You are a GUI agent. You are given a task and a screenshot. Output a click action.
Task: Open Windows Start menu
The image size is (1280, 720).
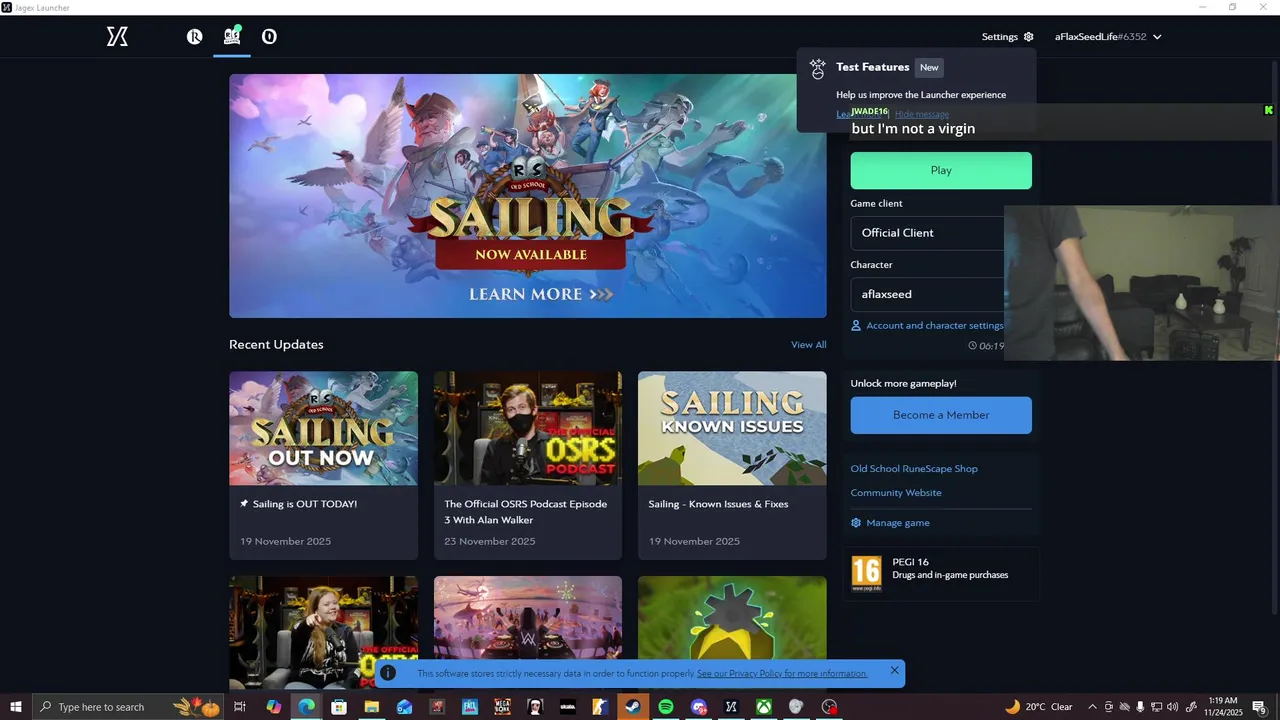click(16, 707)
